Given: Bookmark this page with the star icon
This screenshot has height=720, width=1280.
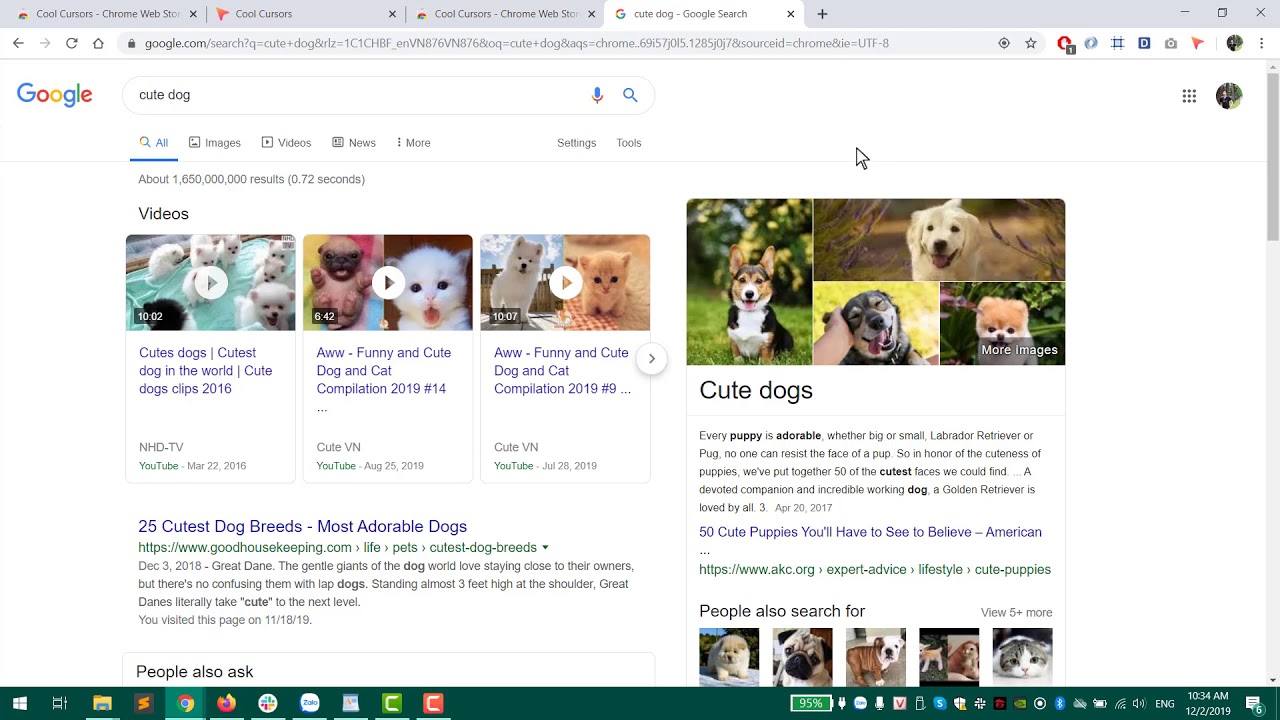Looking at the screenshot, I should (x=1031, y=43).
